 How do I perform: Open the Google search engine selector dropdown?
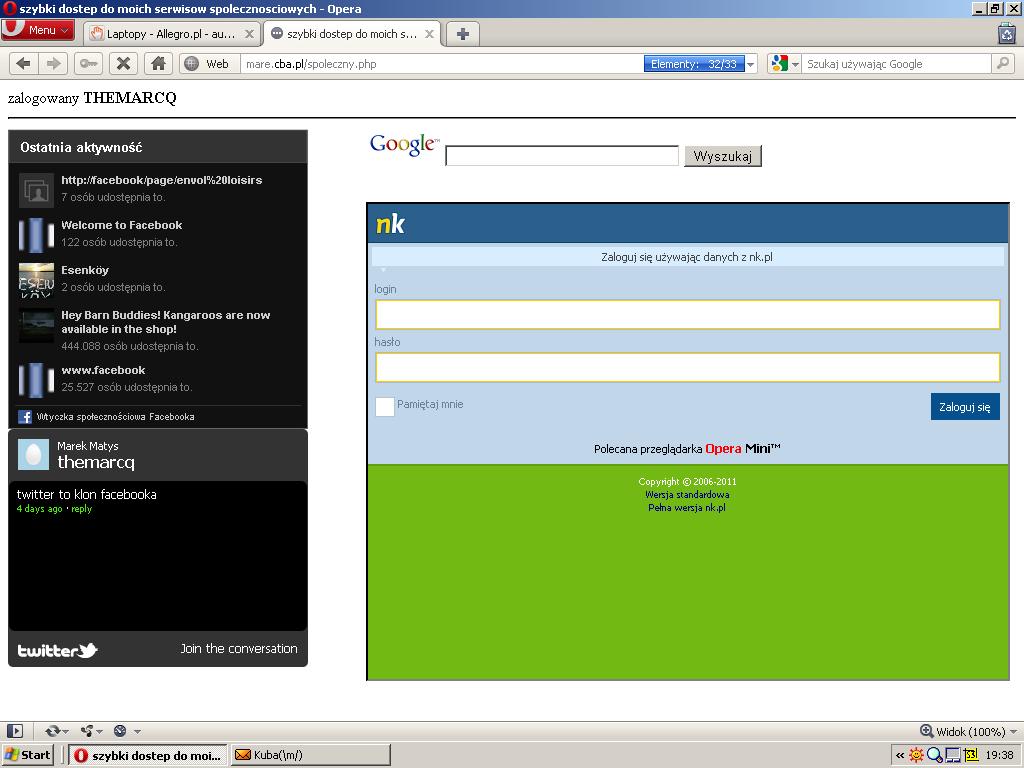click(x=784, y=64)
